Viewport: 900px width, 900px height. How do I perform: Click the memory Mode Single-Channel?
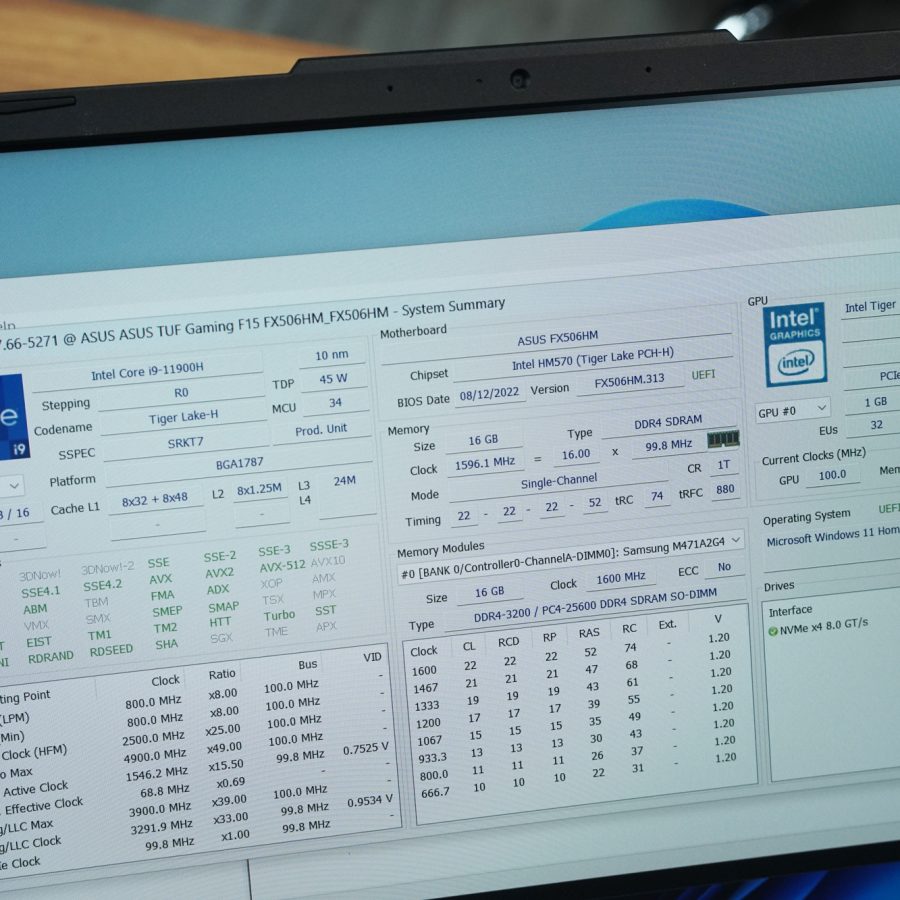(559, 482)
